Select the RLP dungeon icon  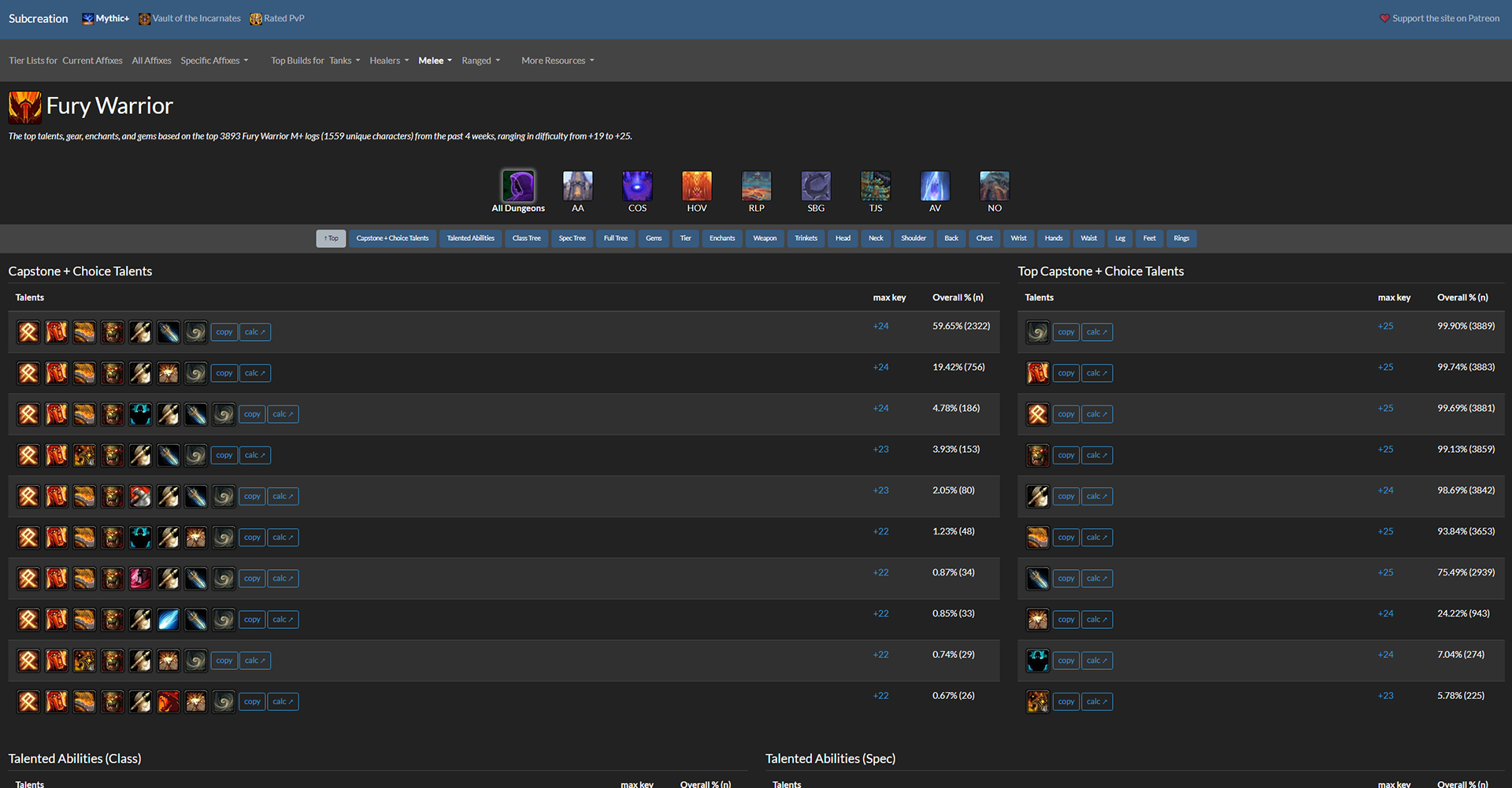pos(757,186)
